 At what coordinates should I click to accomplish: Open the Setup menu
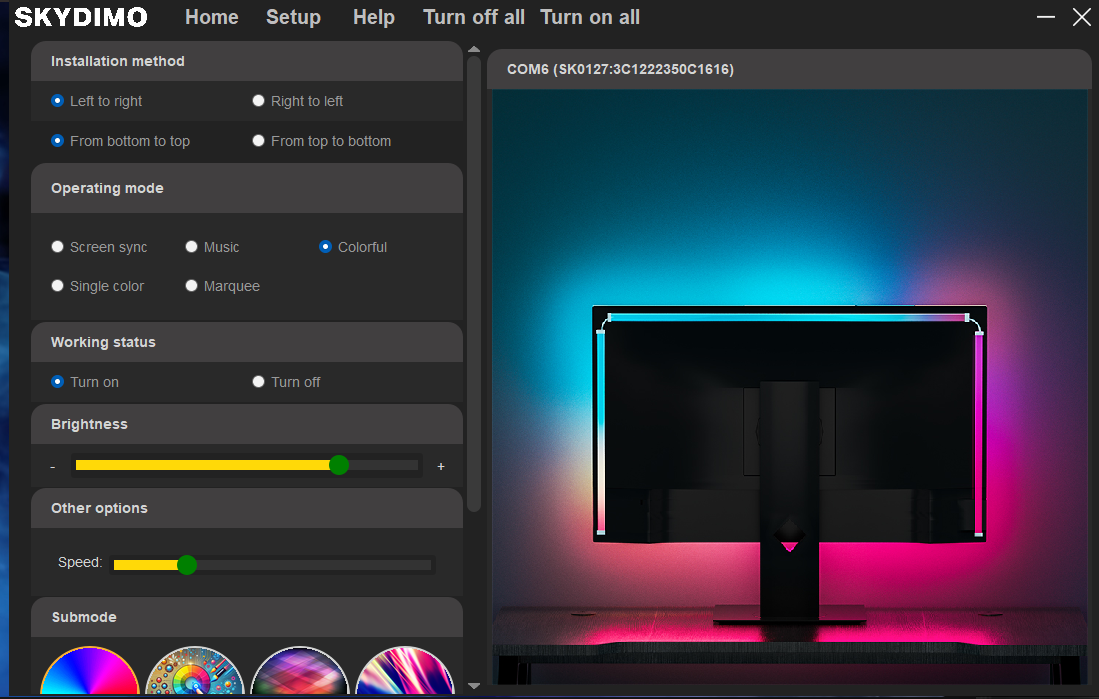[x=293, y=18]
